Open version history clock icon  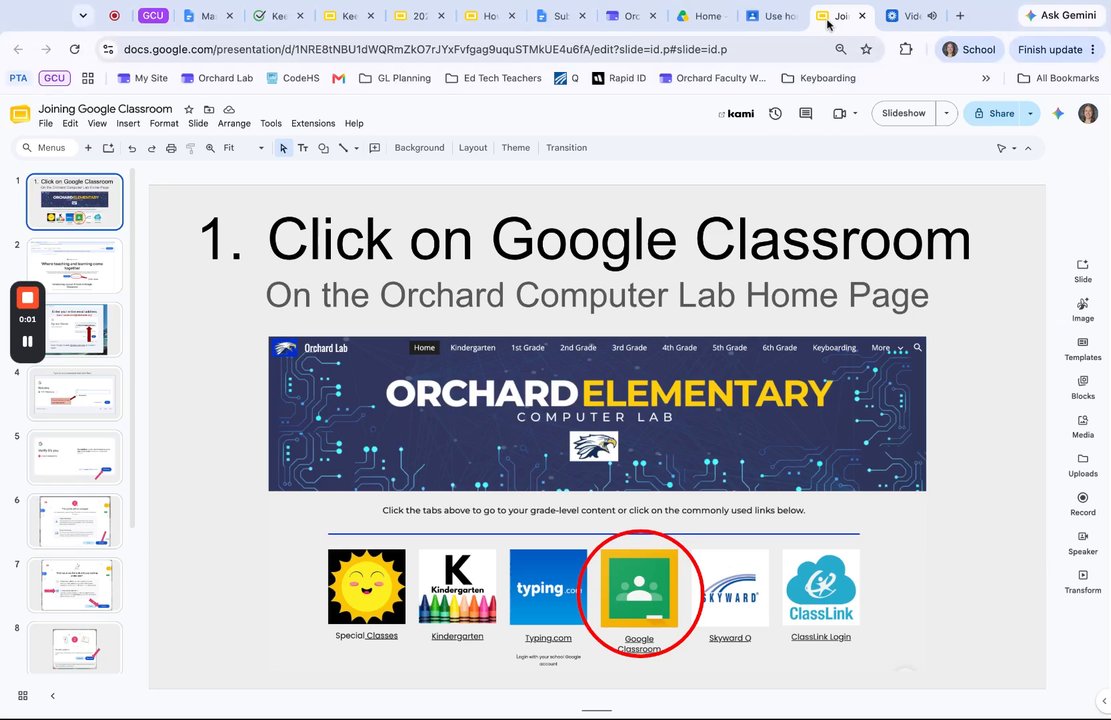point(775,113)
